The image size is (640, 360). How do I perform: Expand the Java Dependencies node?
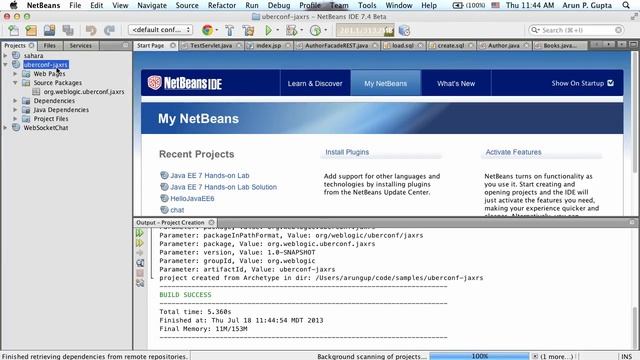point(15,109)
